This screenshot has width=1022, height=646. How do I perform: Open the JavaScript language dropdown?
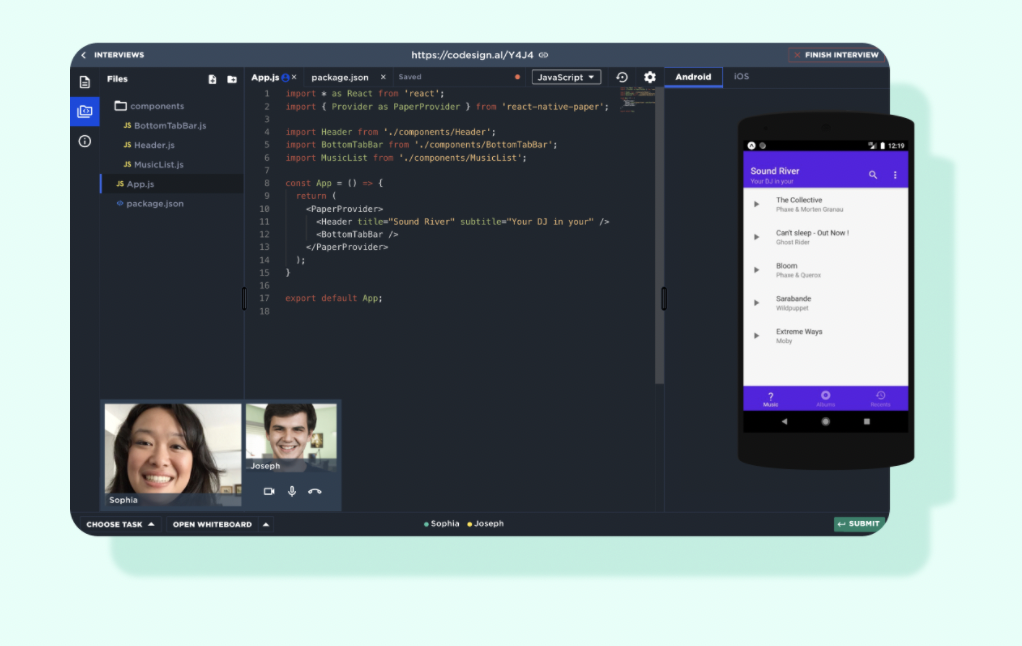pyautogui.click(x=566, y=77)
